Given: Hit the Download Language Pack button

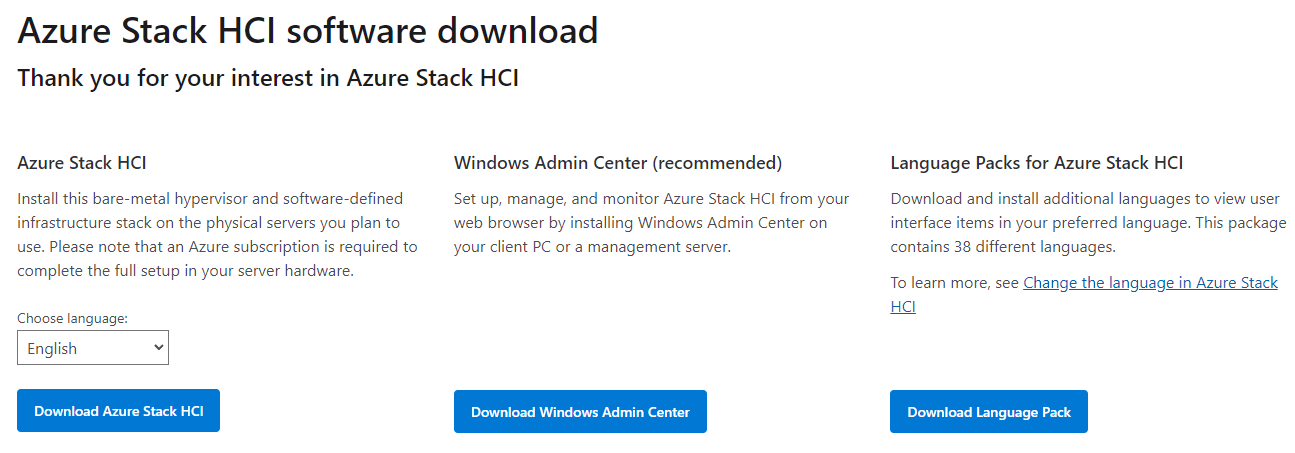Looking at the screenshot, I should [988, 412].
